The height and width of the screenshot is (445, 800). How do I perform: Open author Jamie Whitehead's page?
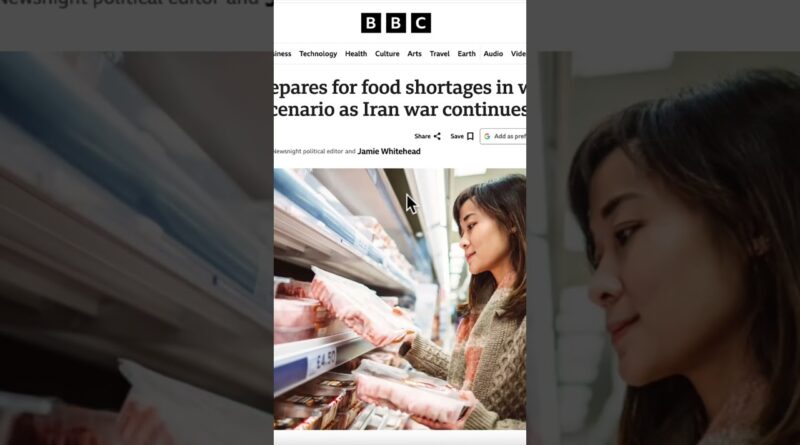point(389,151)
